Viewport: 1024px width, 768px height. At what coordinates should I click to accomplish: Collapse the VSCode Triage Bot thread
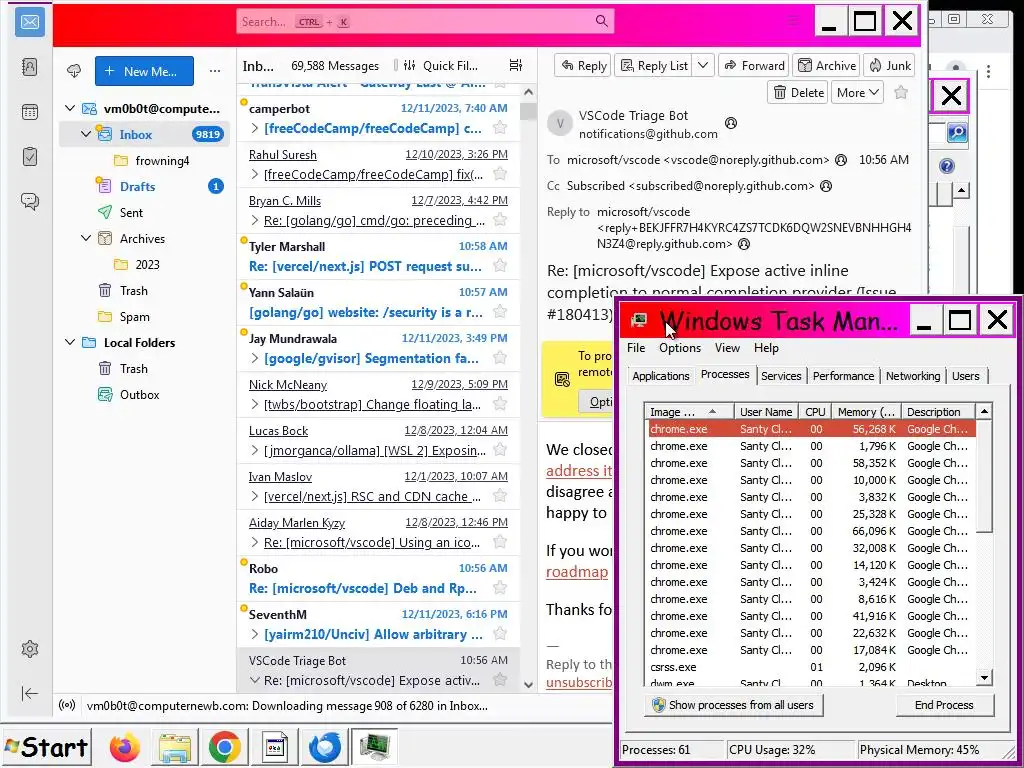click(x=255, y=680)
